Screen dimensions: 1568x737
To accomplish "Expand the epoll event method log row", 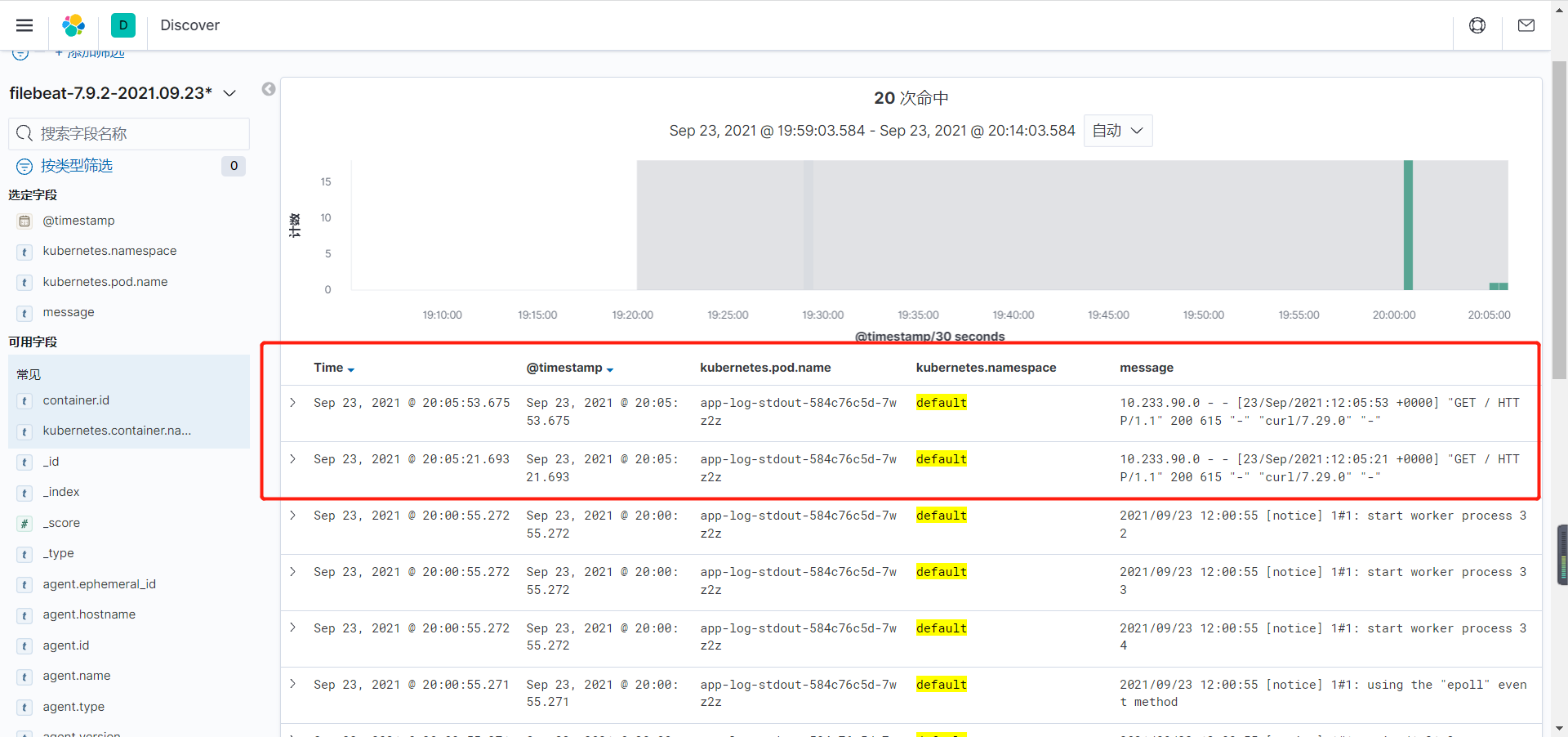I will 292,685.
